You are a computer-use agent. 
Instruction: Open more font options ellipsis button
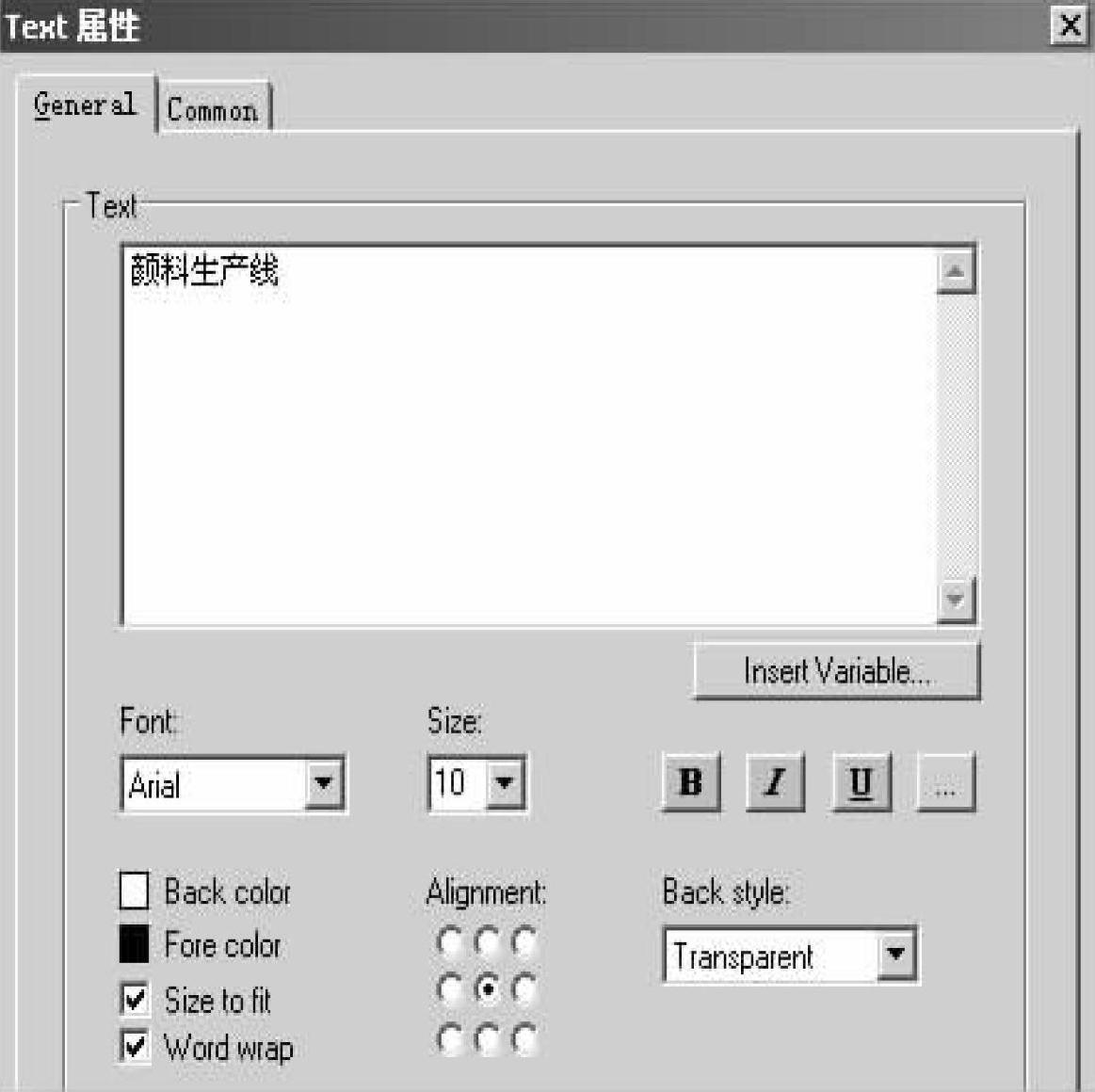coord(945,782)
